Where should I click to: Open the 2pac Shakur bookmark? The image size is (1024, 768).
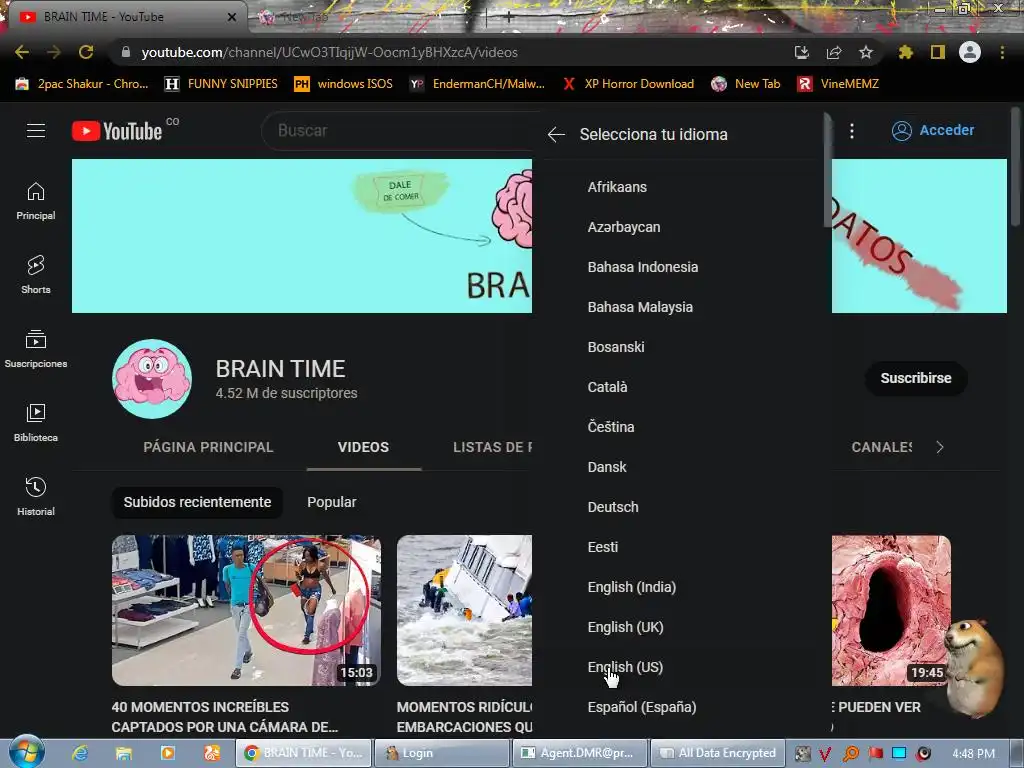(82, 84)
